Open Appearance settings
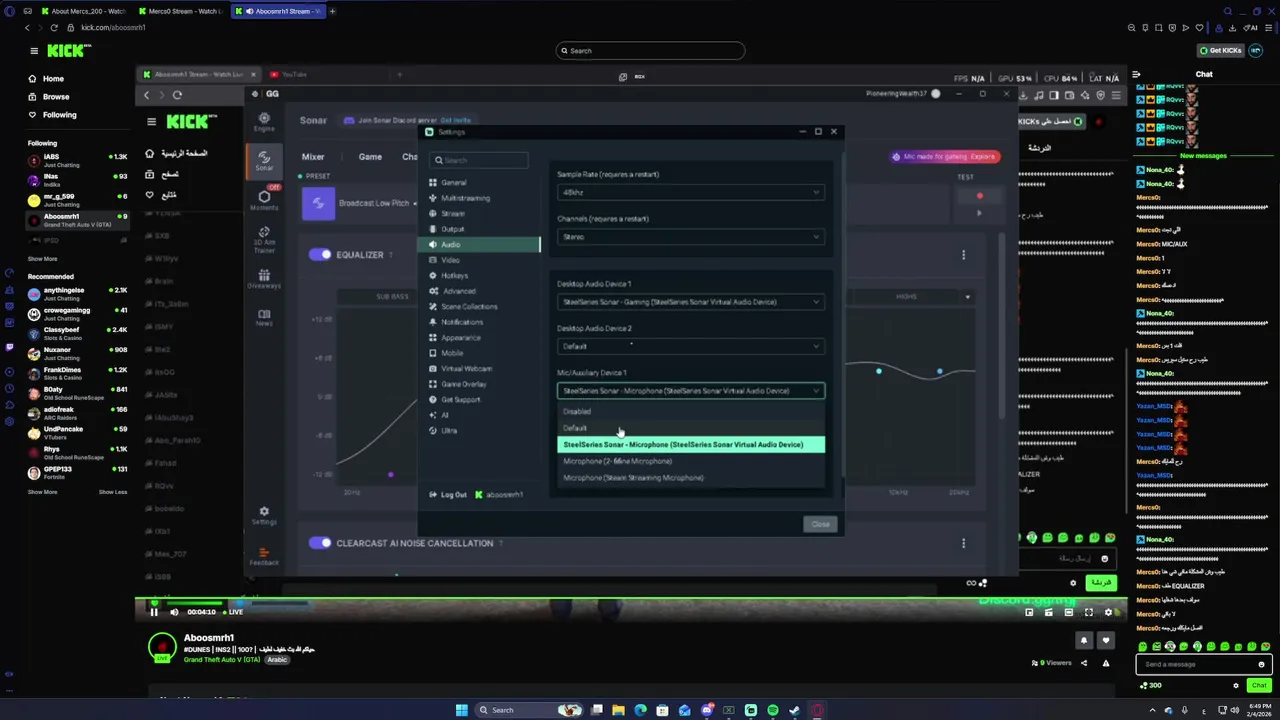This screenshot has width=1280, height=720. tap(460, 337)
